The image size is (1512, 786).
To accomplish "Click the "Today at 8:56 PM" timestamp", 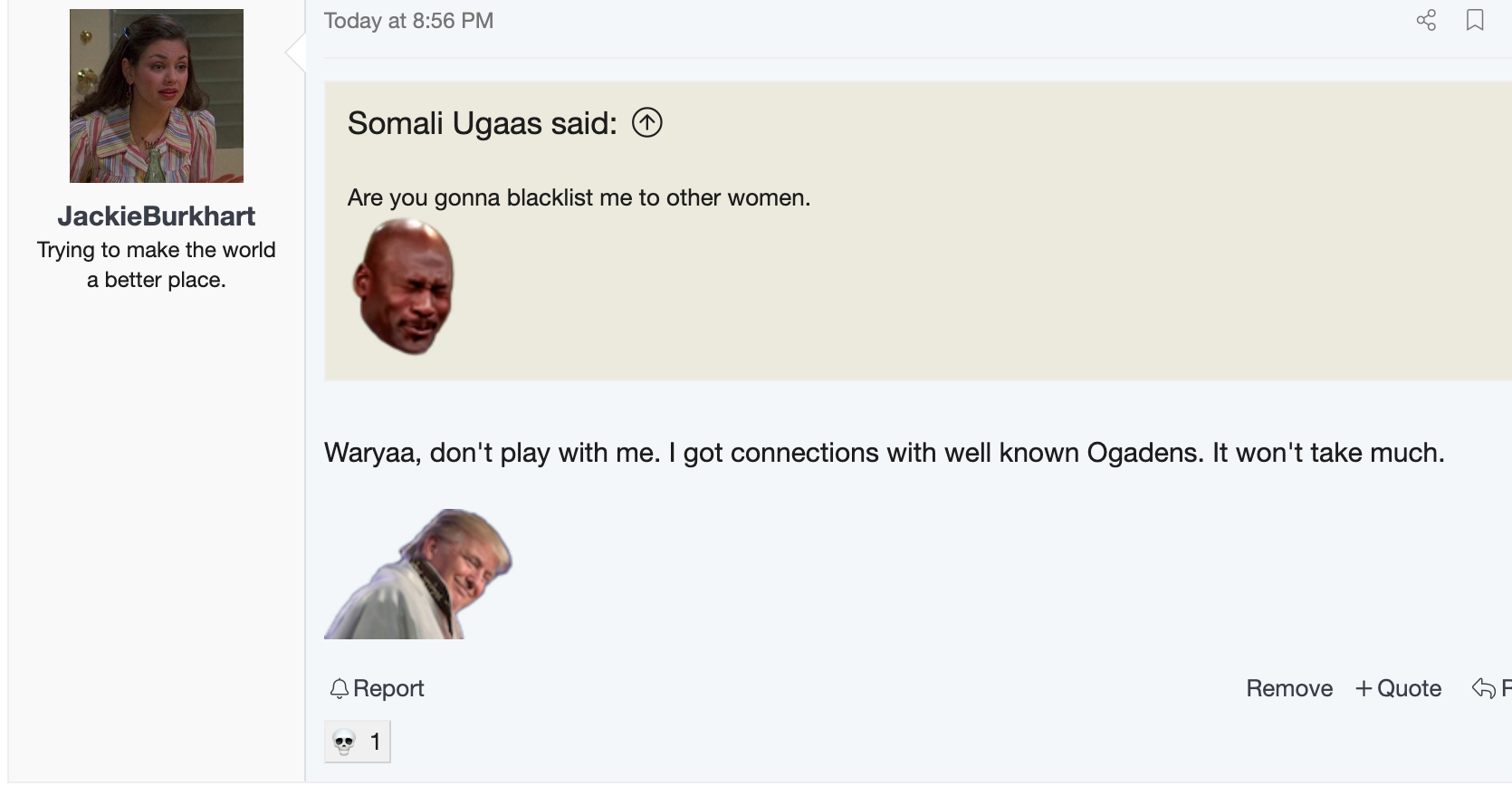I will point(408,21).
